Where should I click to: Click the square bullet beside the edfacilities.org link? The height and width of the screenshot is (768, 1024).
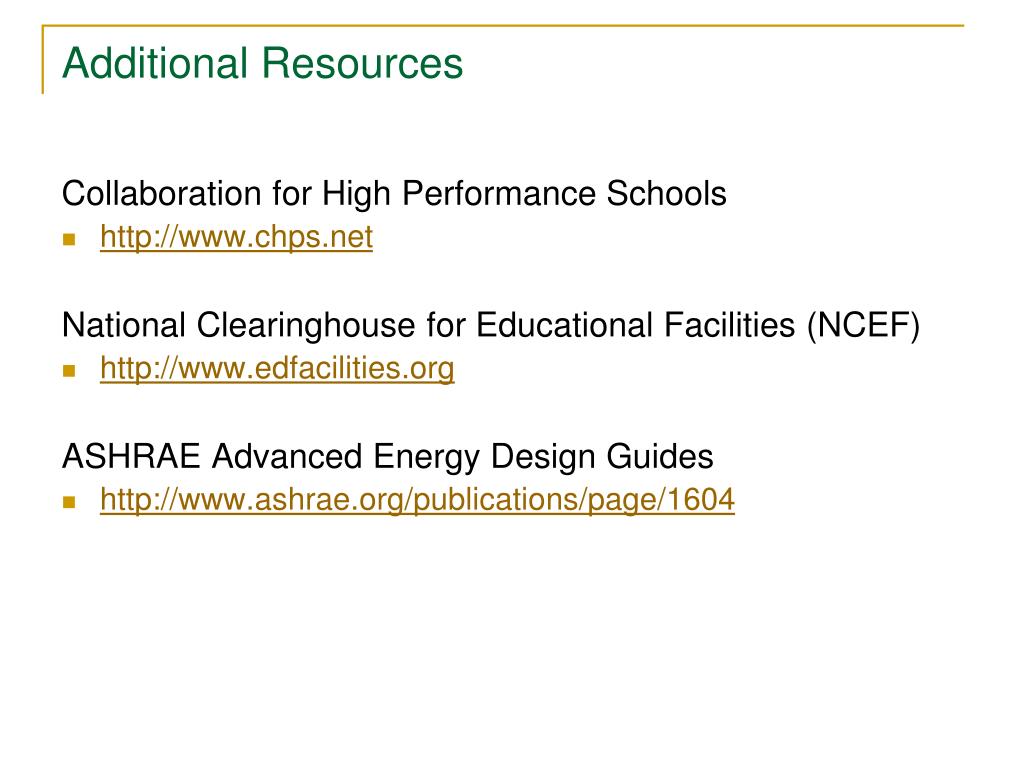click(69, 371)
